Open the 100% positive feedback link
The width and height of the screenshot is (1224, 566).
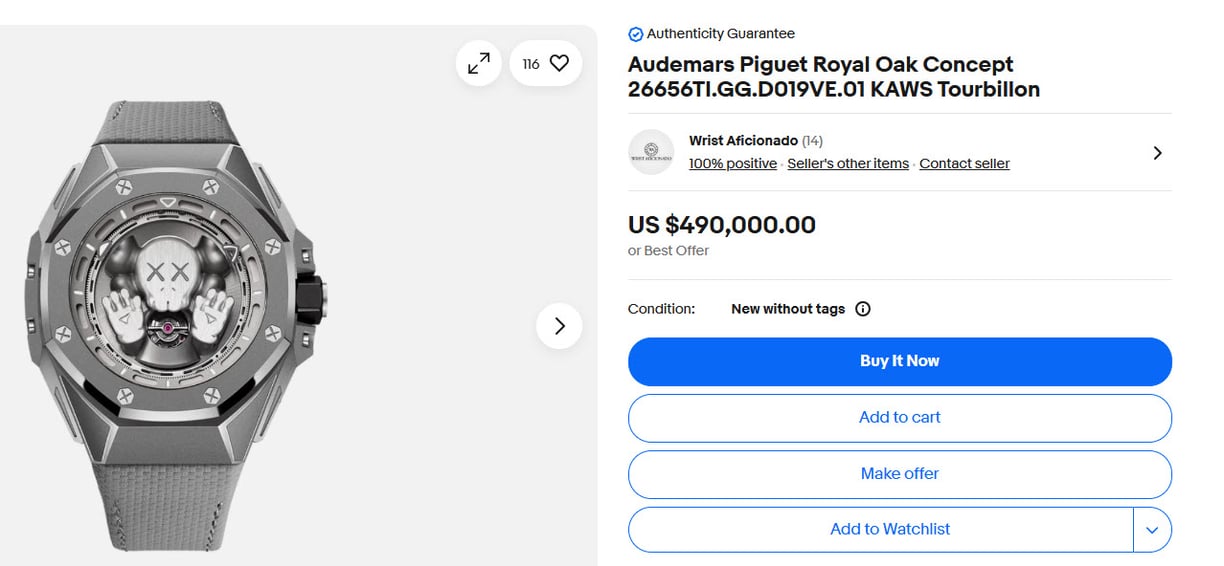coord(733,164)
